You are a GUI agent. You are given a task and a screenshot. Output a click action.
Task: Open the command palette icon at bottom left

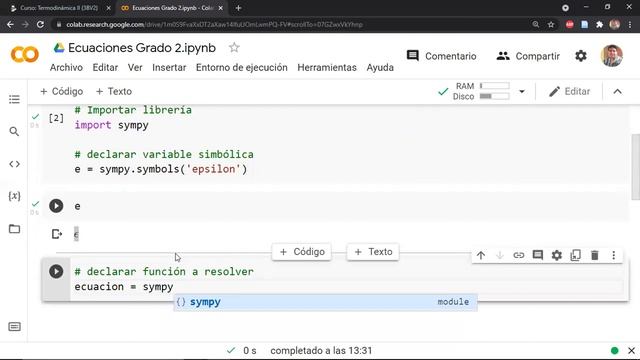click(x=14, y=327)
